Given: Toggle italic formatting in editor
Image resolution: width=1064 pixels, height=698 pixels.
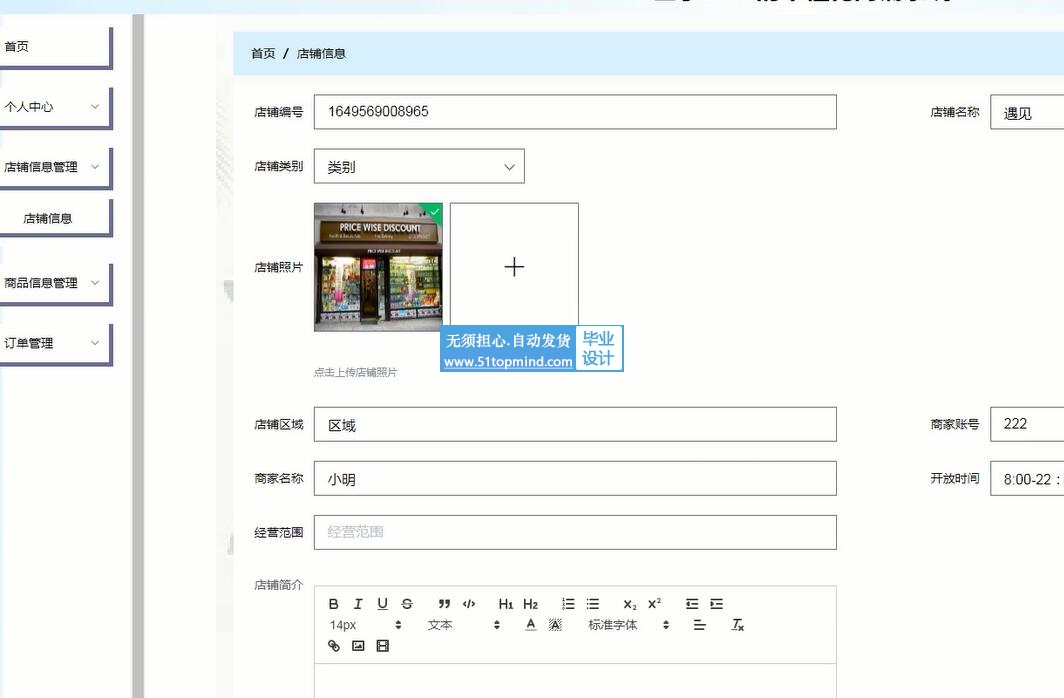Looking at the screenshot, I should click(358, 604).
